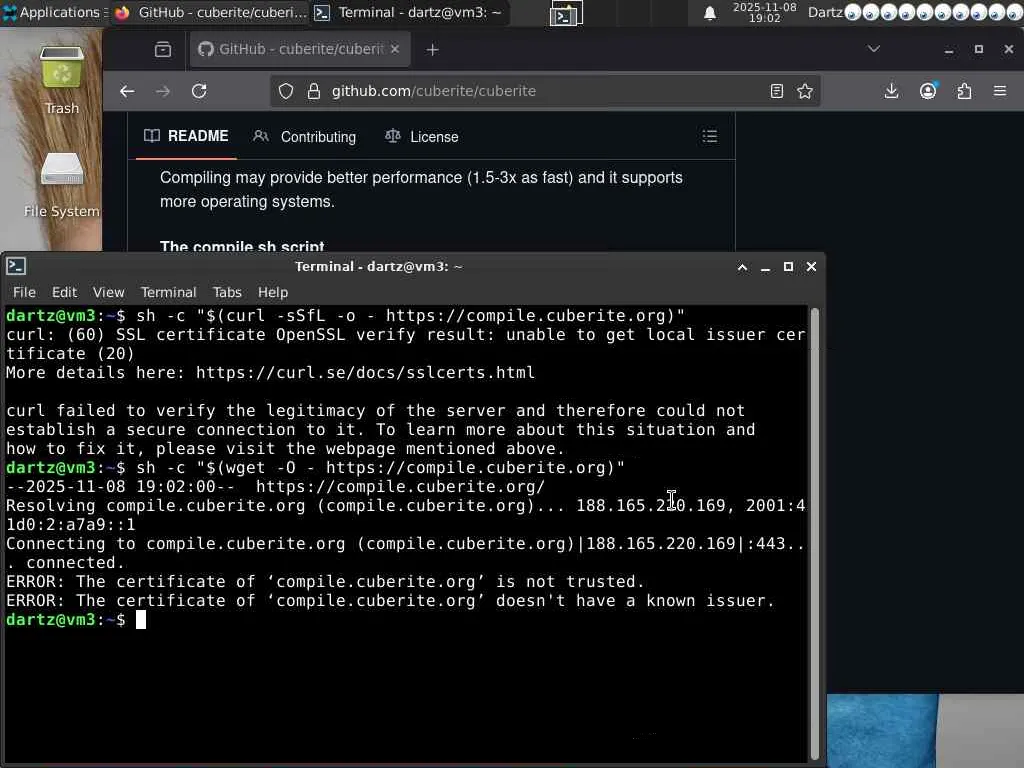The height and width of the screenshot is (768, 1024).
Task: Open the terminal Help menu
Action: pos(273,292)
